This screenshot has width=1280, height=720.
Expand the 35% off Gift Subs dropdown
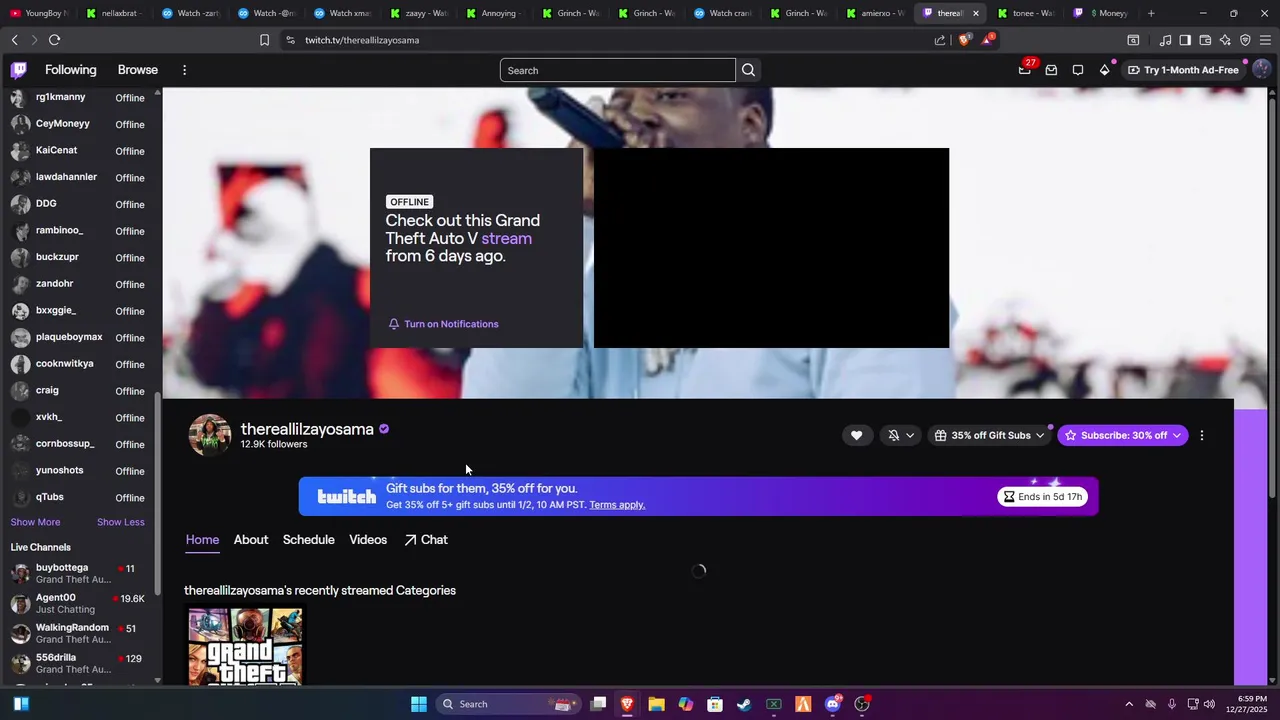[x=989, y=435]
